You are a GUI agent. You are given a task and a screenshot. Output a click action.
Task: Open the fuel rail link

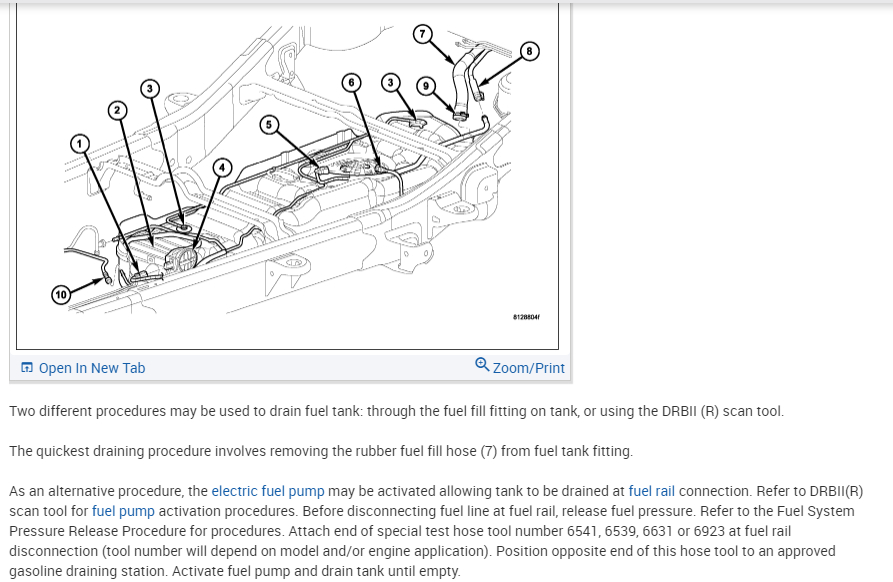(652, 491)
